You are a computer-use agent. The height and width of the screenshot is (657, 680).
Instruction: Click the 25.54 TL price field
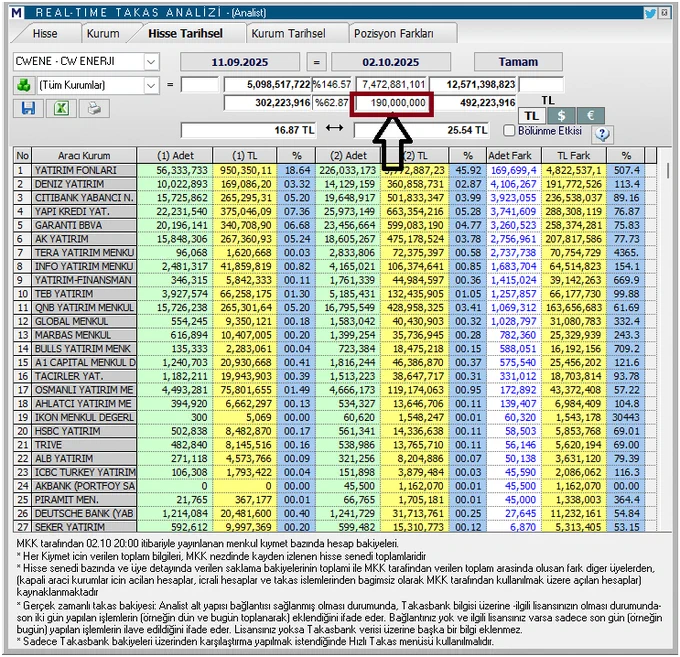(421, 130)
